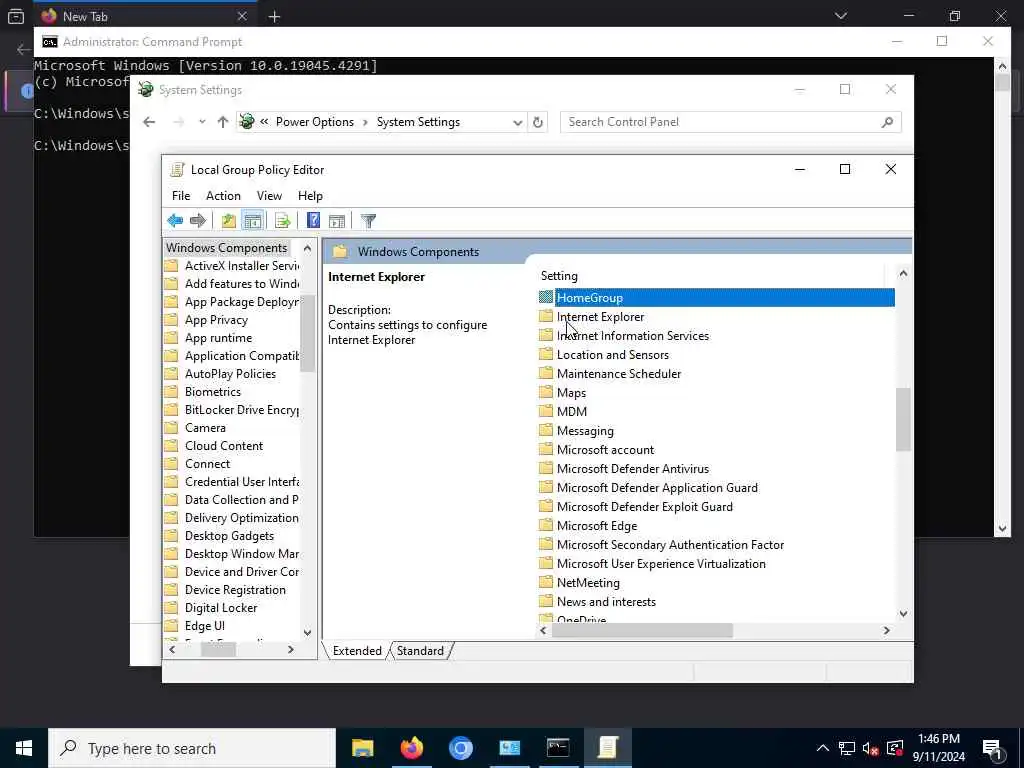The image size is (1024, 768).
Task: Open the Windows Start button
Action: click(x=24, y=748)
